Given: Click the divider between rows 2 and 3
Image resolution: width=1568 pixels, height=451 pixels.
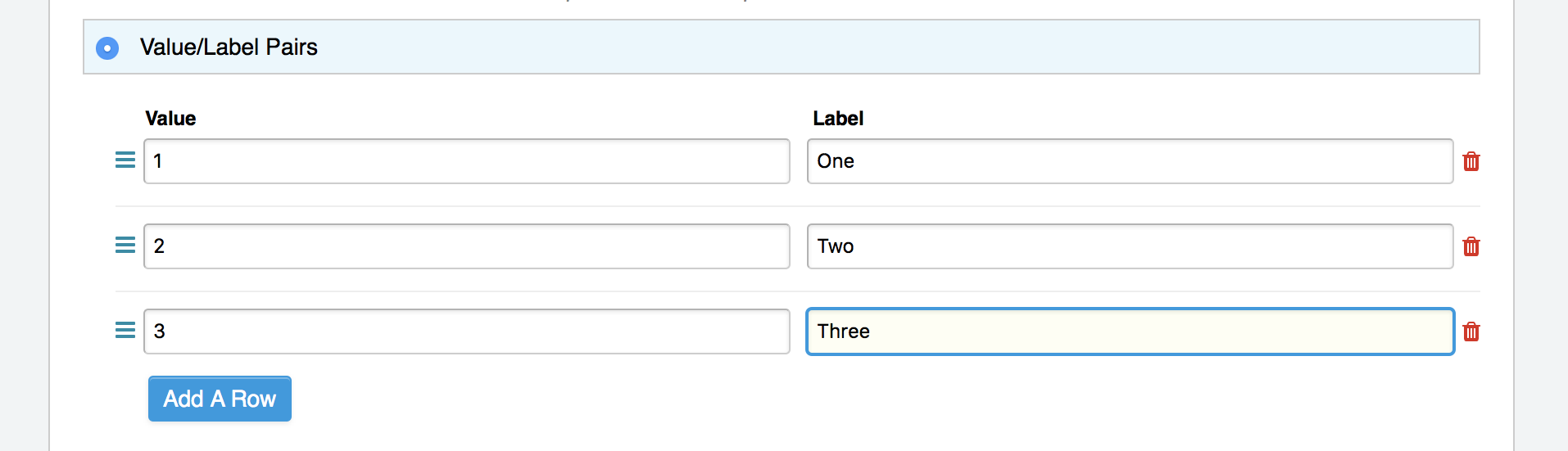Looking at the screenshot, I should pos(798,291).
